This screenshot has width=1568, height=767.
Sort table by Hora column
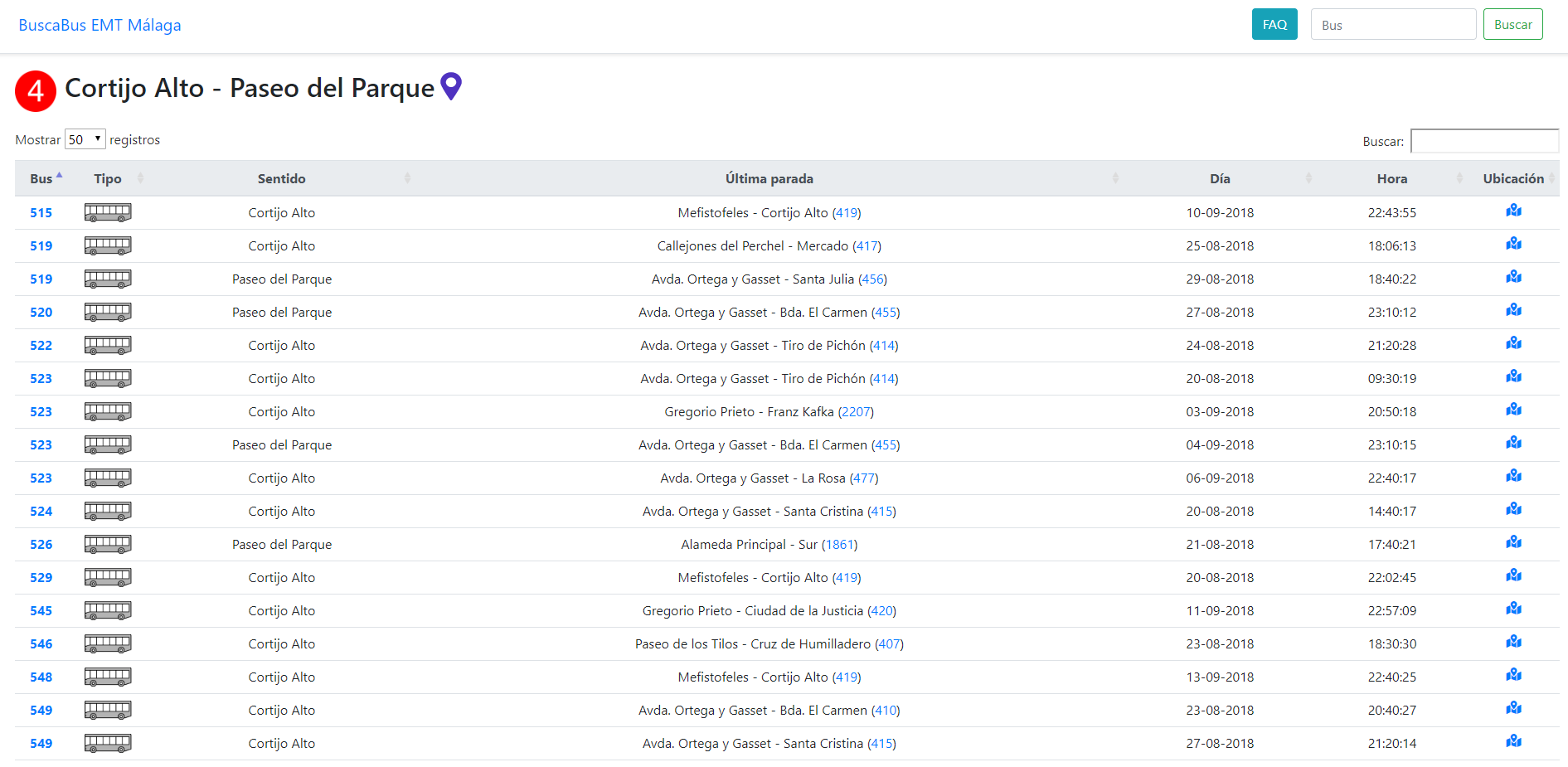pyautogui.click(x=1392, y=178)
